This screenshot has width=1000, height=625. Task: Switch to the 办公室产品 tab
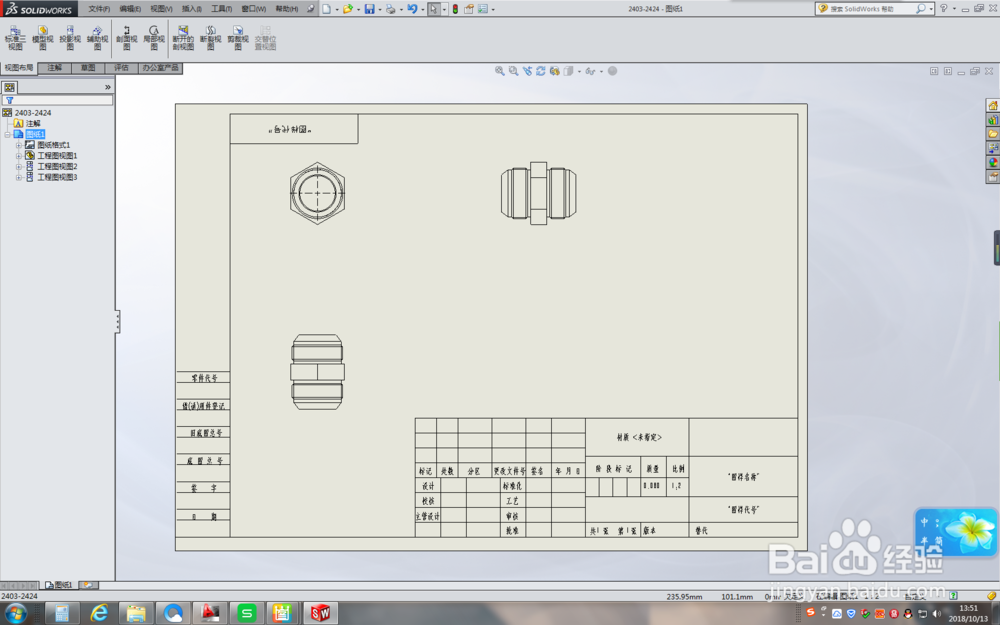(160, 68)
